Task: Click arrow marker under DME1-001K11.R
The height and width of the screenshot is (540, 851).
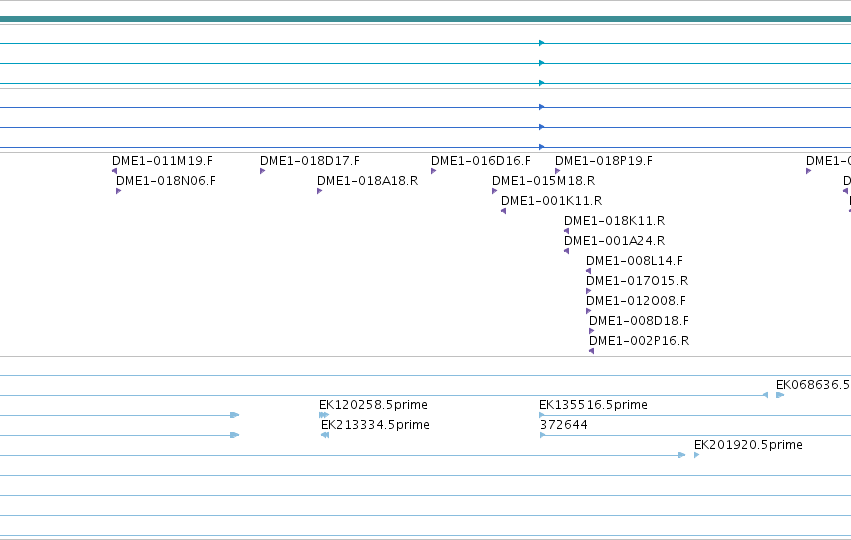Action: [x=504, y=211]
